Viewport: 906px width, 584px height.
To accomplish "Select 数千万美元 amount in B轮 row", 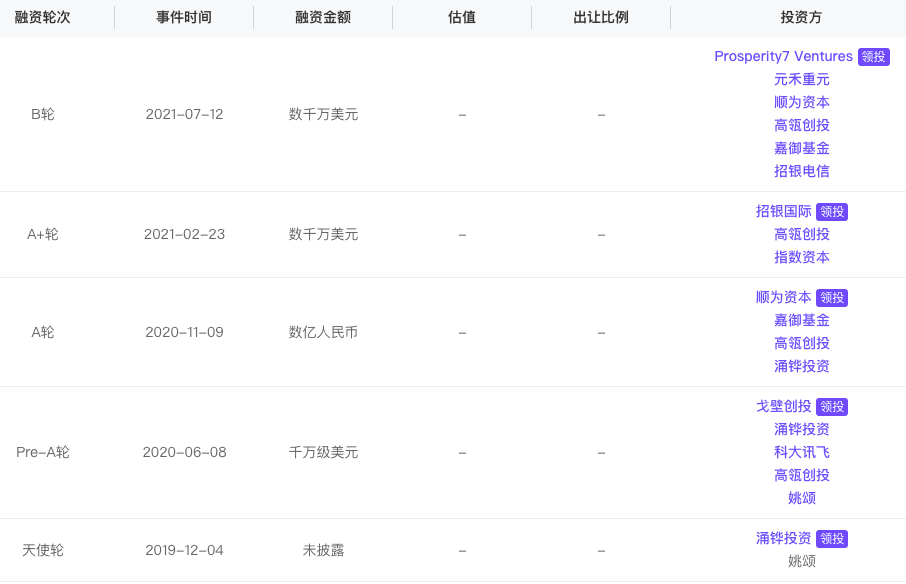I will (323, 114).
